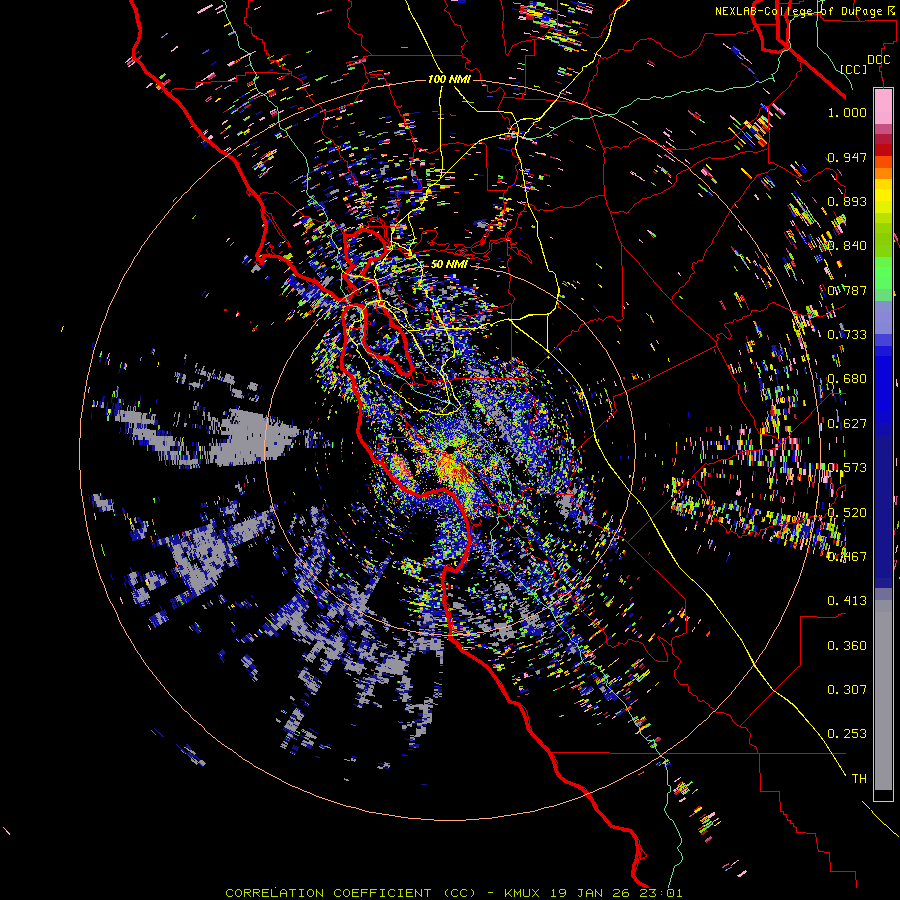900x900 pixels.
Task: Select the "[CC]" legend heading
Action: tap(854, 69)
